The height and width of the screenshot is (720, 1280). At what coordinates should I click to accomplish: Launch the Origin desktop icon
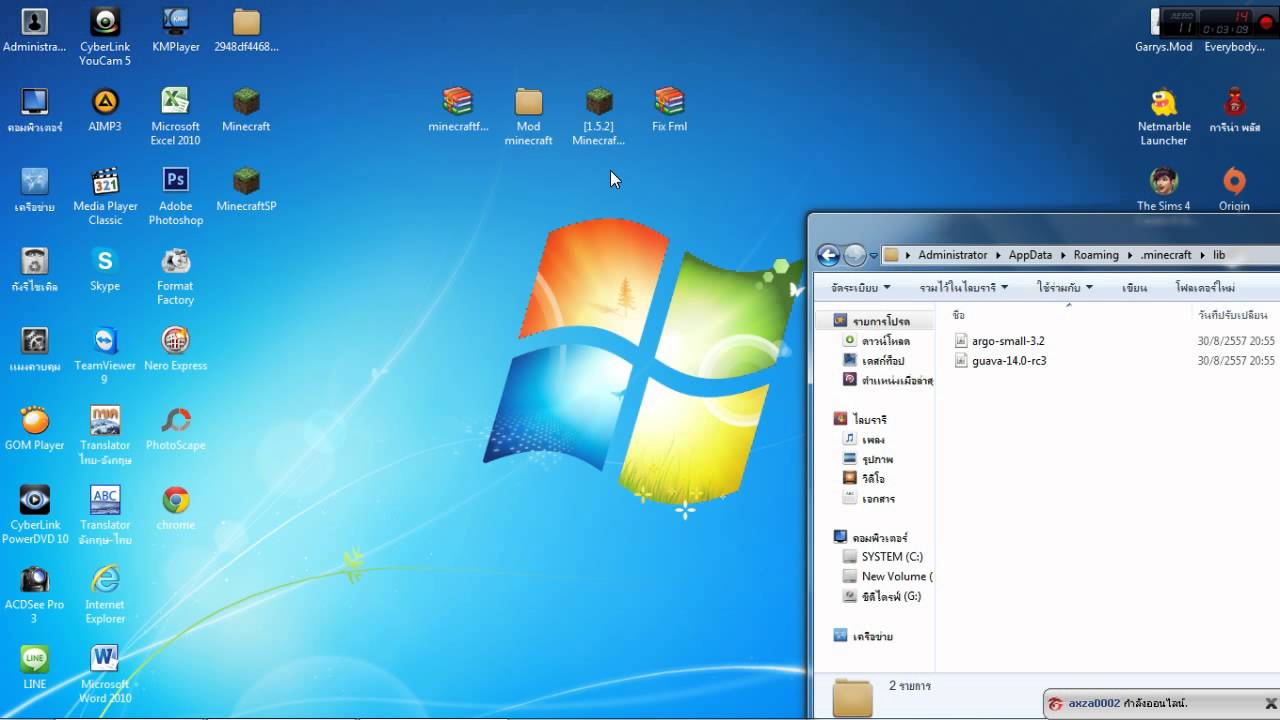point(1234,190)
